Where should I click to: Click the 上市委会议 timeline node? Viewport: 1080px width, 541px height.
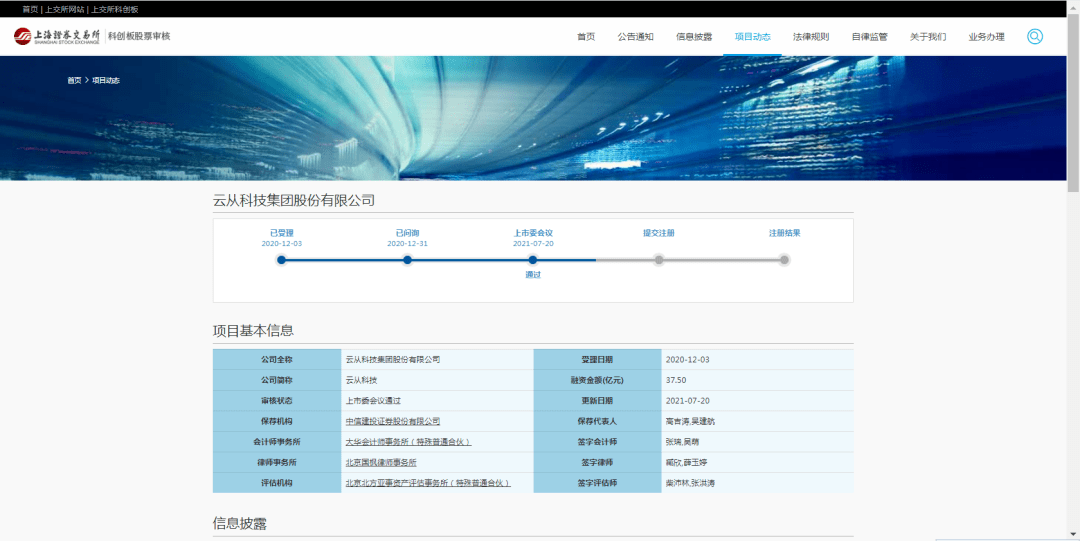coord(532,260)
